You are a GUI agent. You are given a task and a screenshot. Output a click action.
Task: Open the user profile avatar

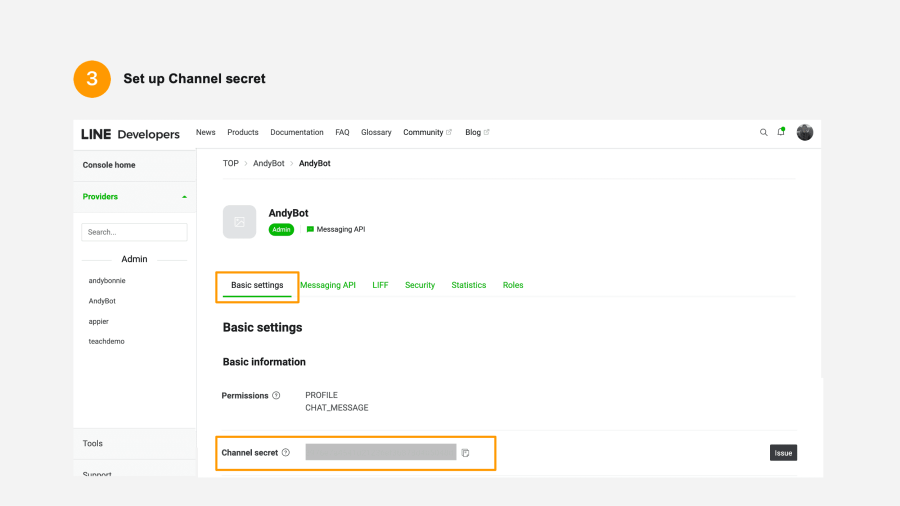pyautogui.click(x=805, y=132)
